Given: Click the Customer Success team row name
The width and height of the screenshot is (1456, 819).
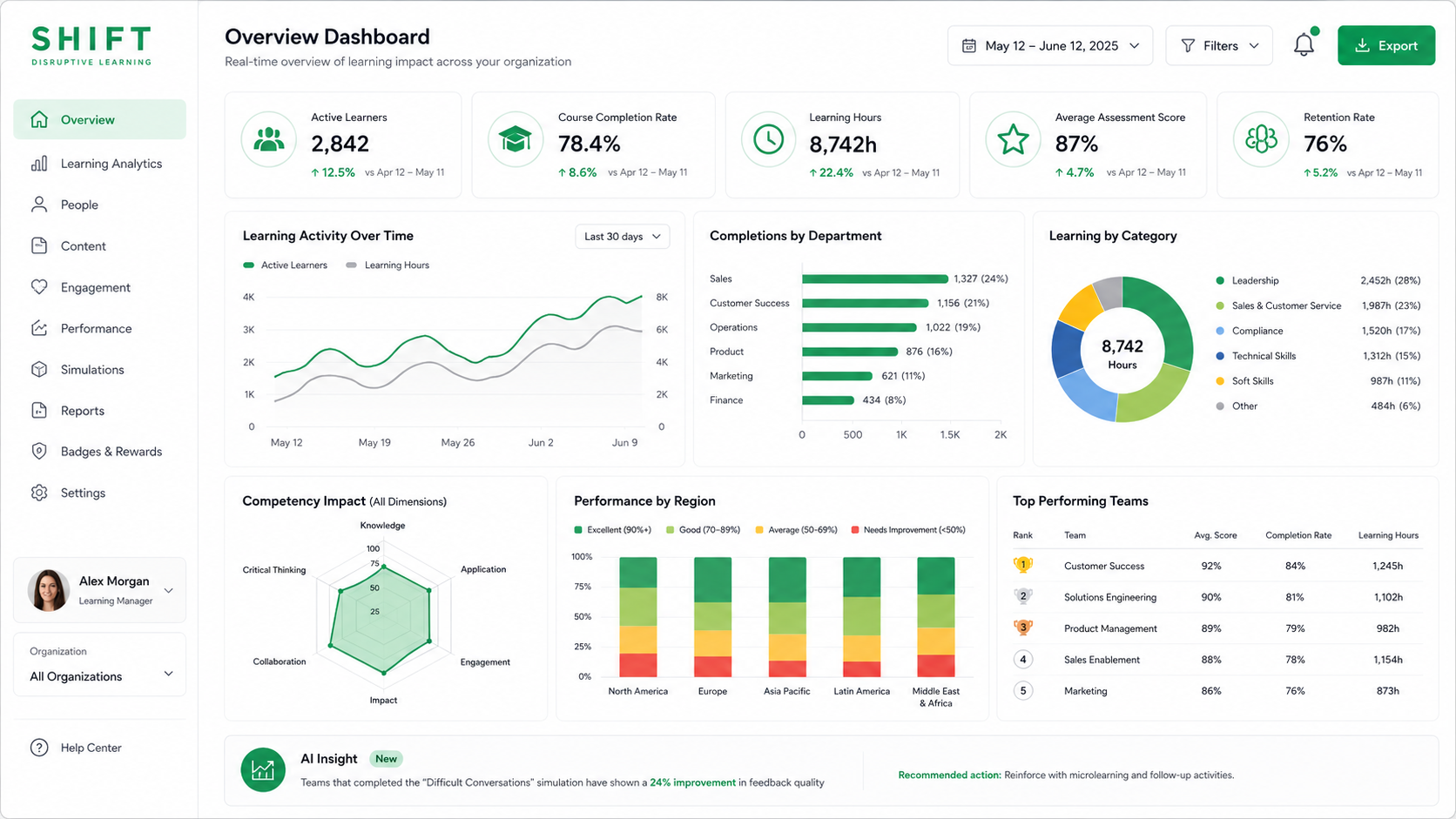Looking at the screenshot, I should pos(1104,566).
